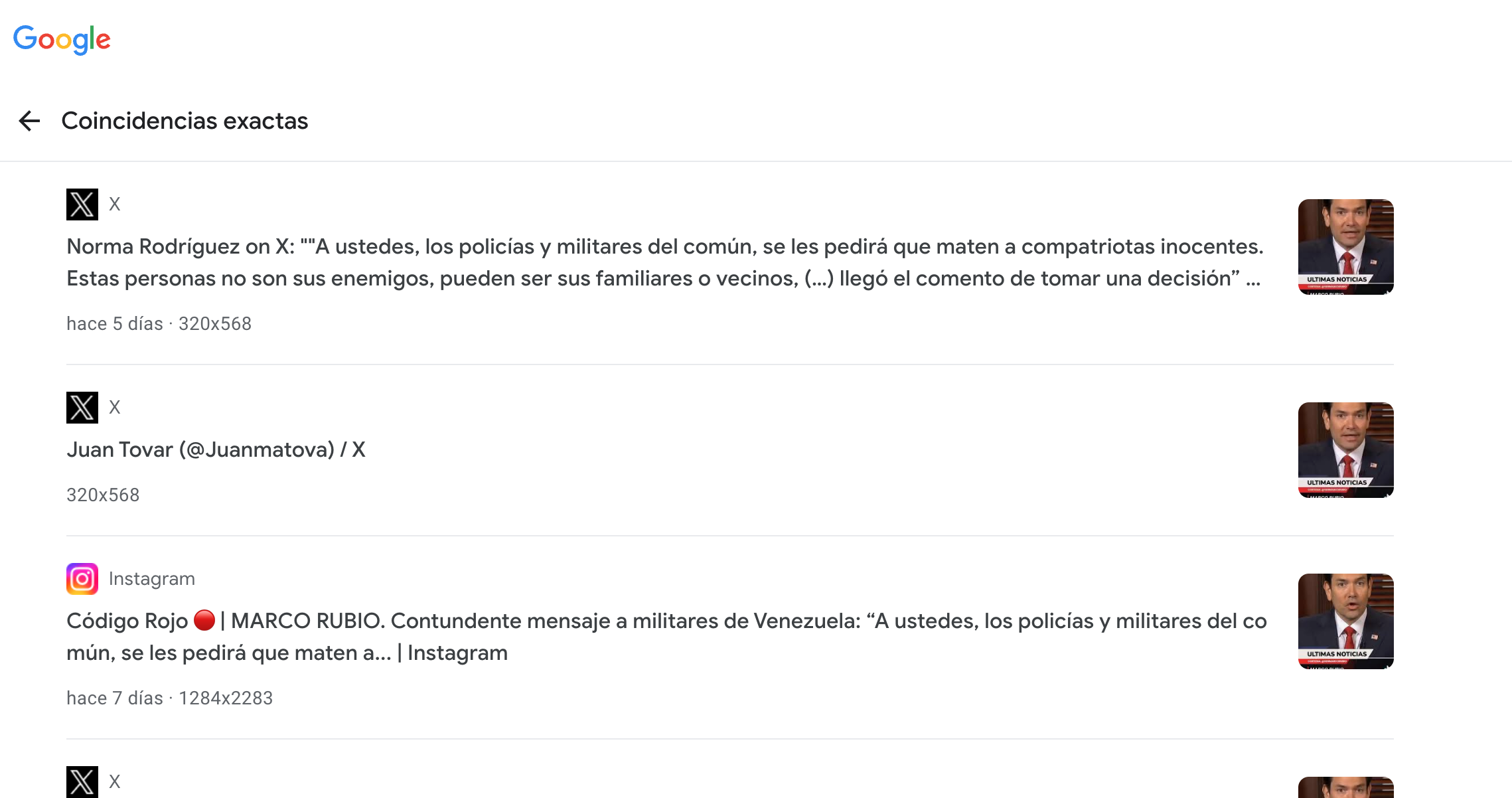Viewport: 1512px width, 798px height.
Task: Click the "Instagram" source label
Action: [152, 579]
